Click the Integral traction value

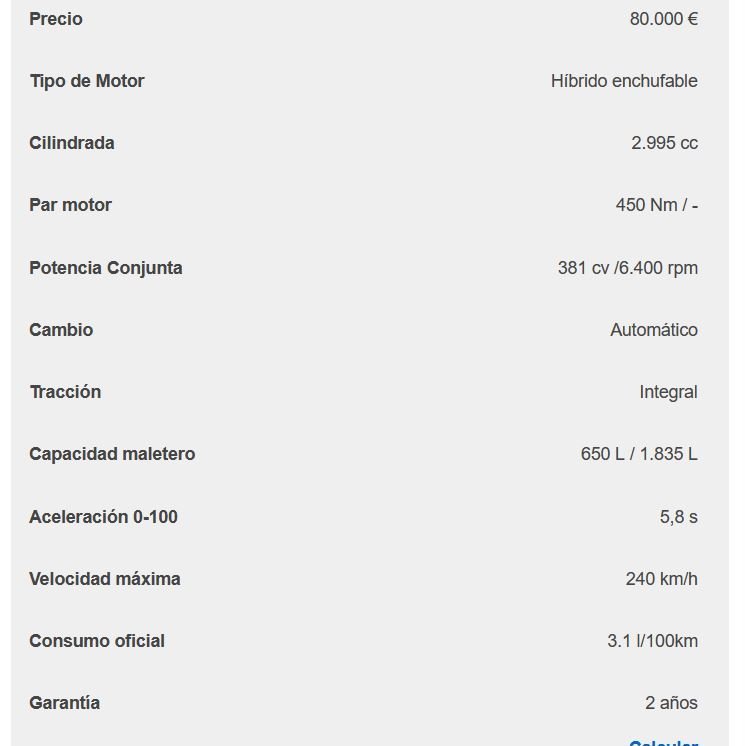[668, 393]
